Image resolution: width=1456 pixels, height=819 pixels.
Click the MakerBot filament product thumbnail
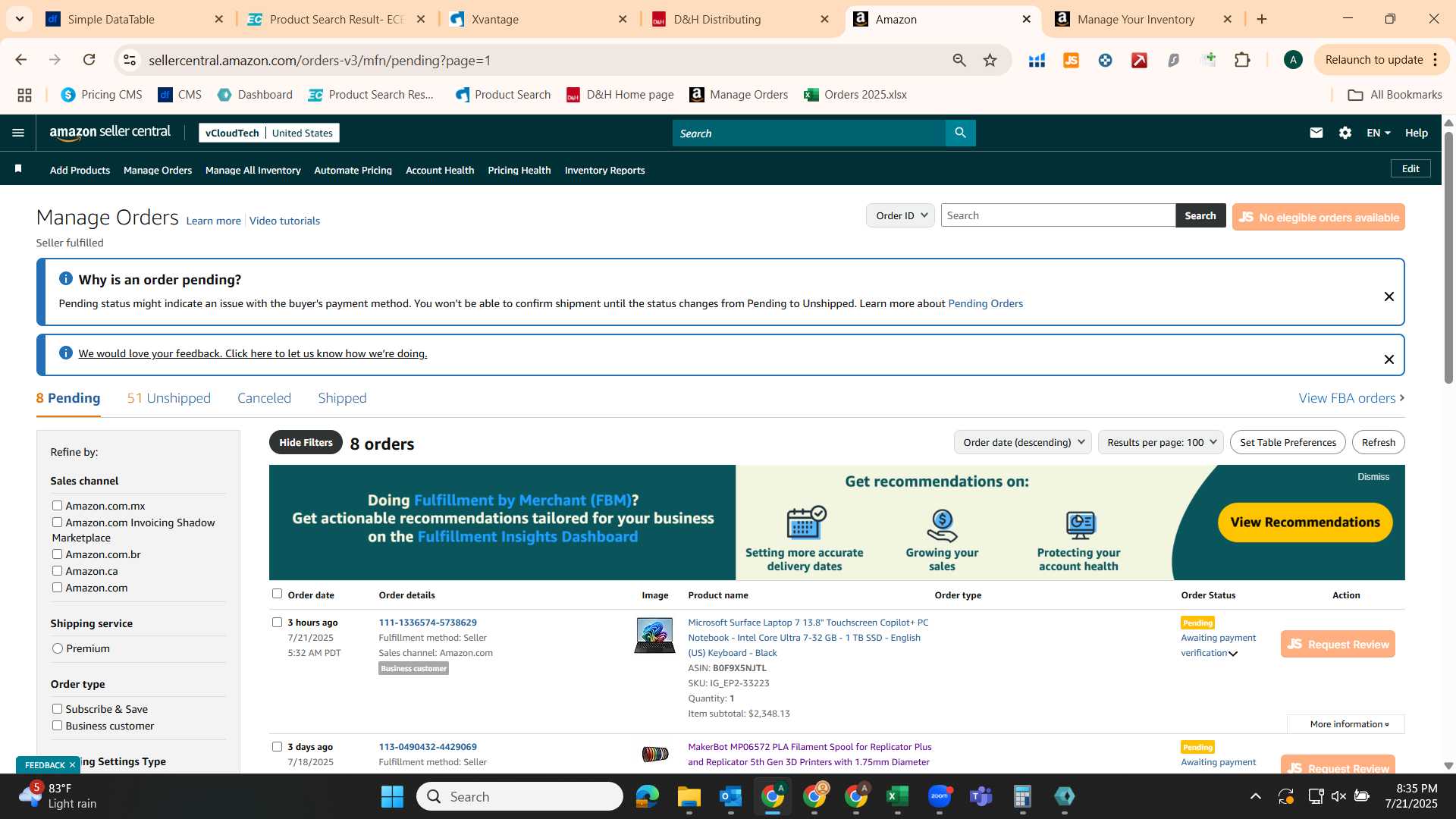click(654, 754)
